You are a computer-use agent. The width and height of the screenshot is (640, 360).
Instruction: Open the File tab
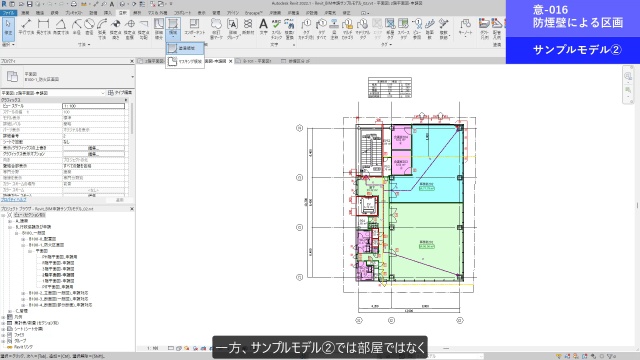8,13
